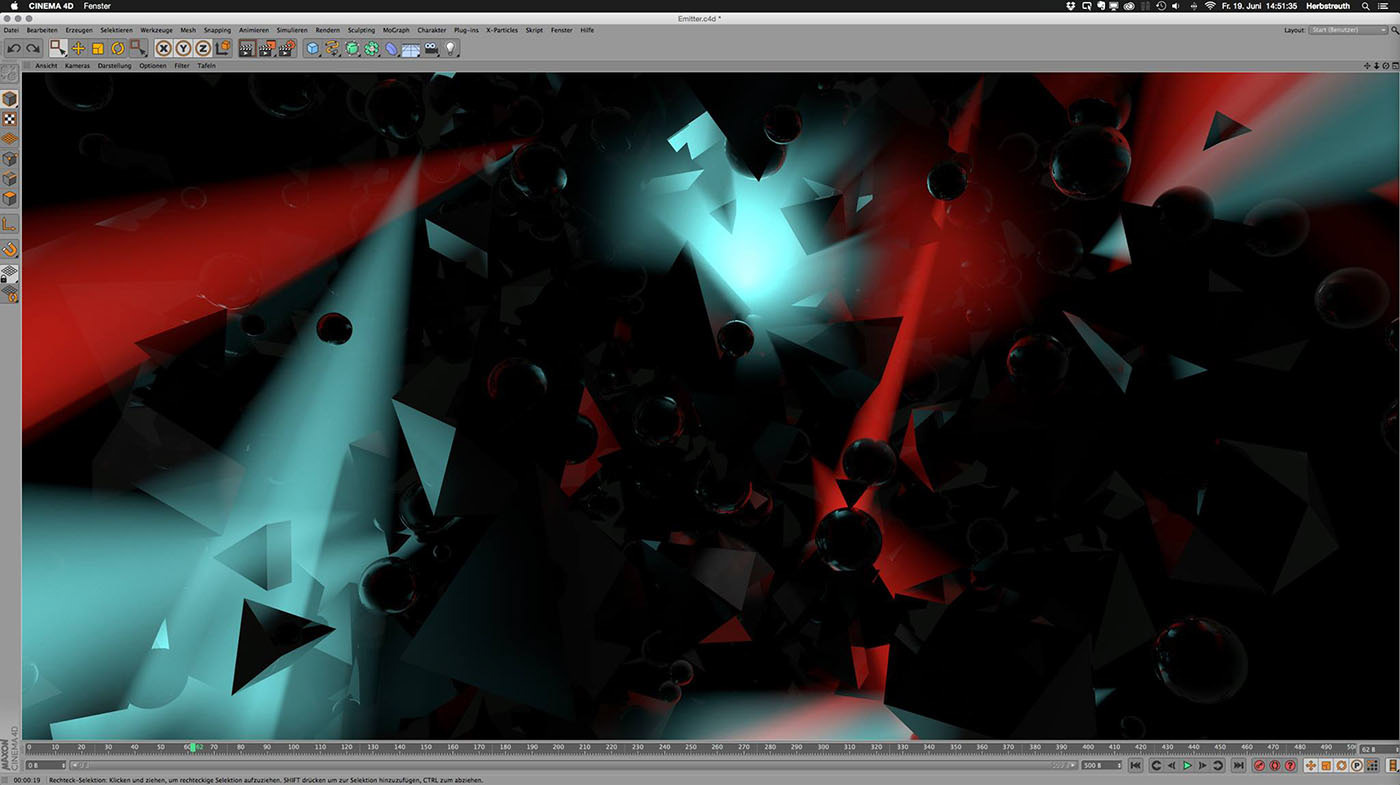Image resolution: width=1400 pixels, height=785 pixels.
Task: Toggle the Y axis lock
Action: (x=184, y=48)
